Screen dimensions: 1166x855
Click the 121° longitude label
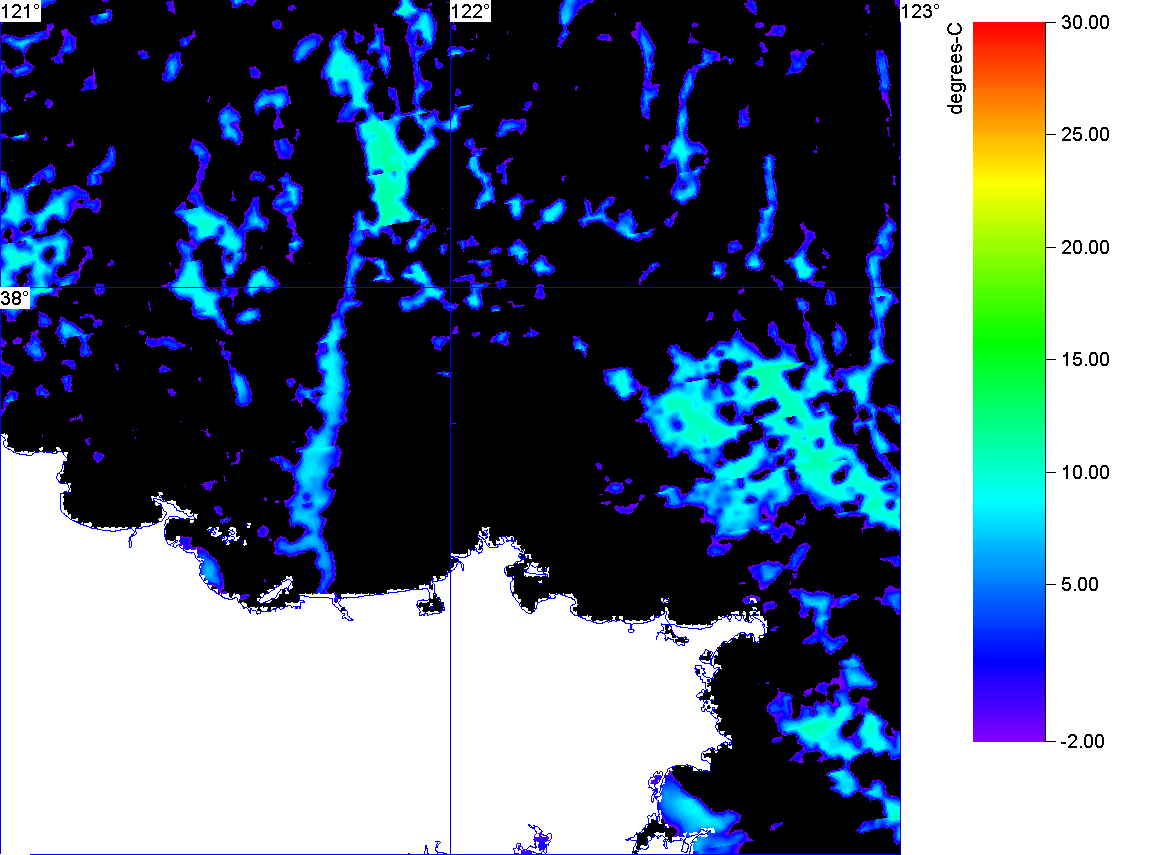(x=20, y=11)
